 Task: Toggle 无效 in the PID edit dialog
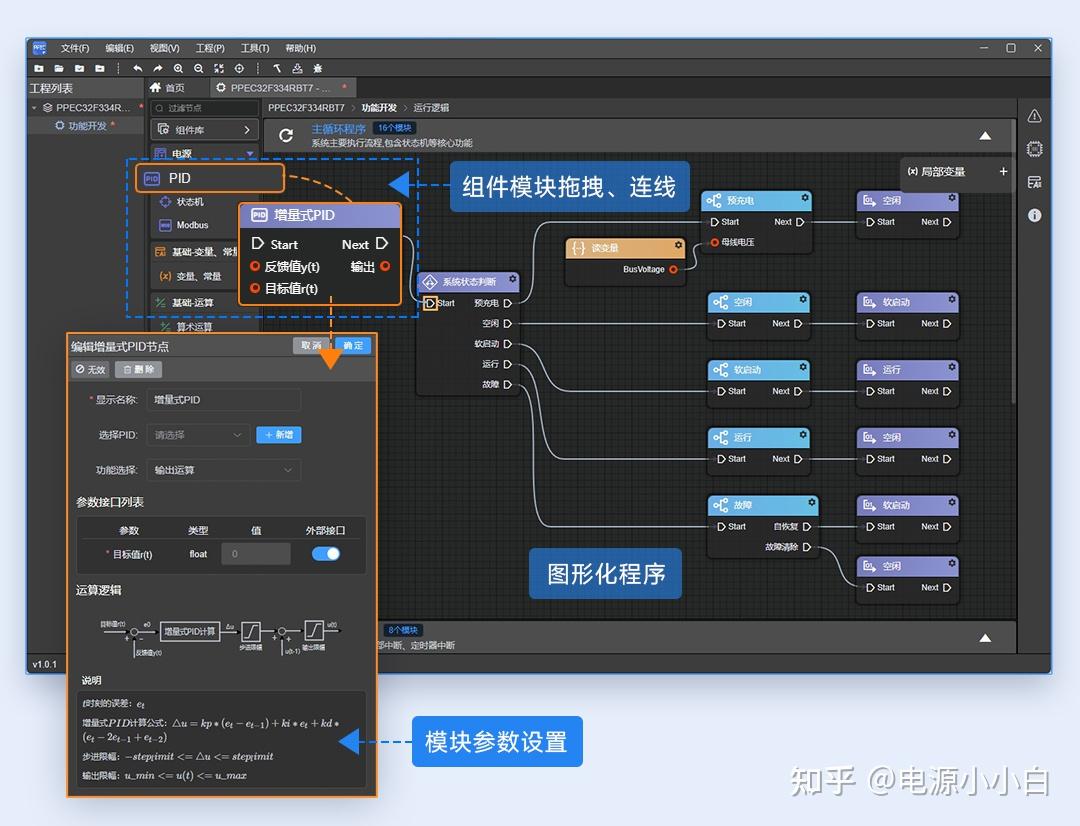(90, 369)
